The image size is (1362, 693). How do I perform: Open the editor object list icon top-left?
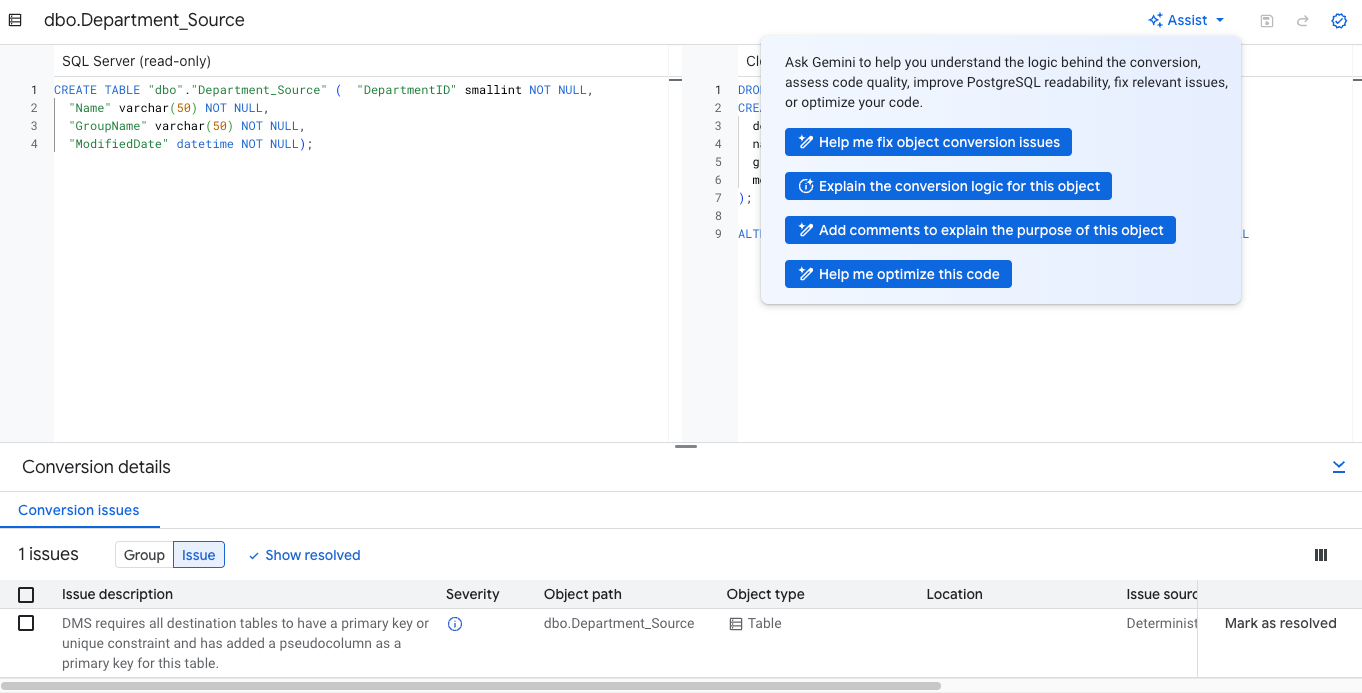[15, 20]
